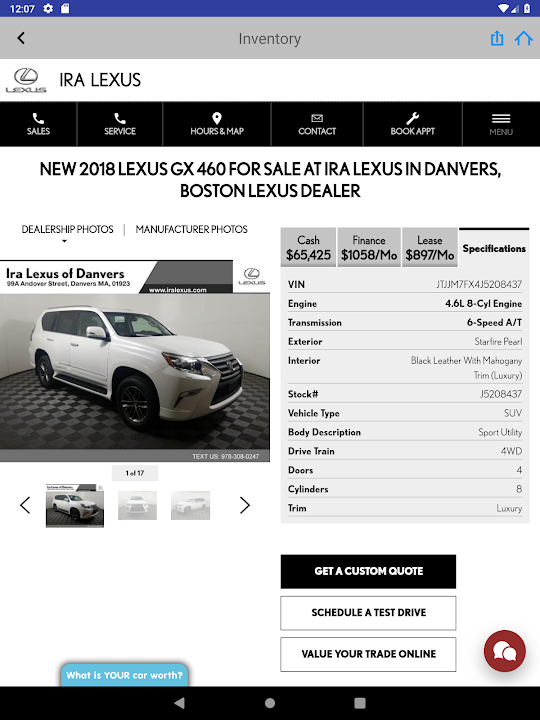Click Schedule a Test Drive

[368, 613]
